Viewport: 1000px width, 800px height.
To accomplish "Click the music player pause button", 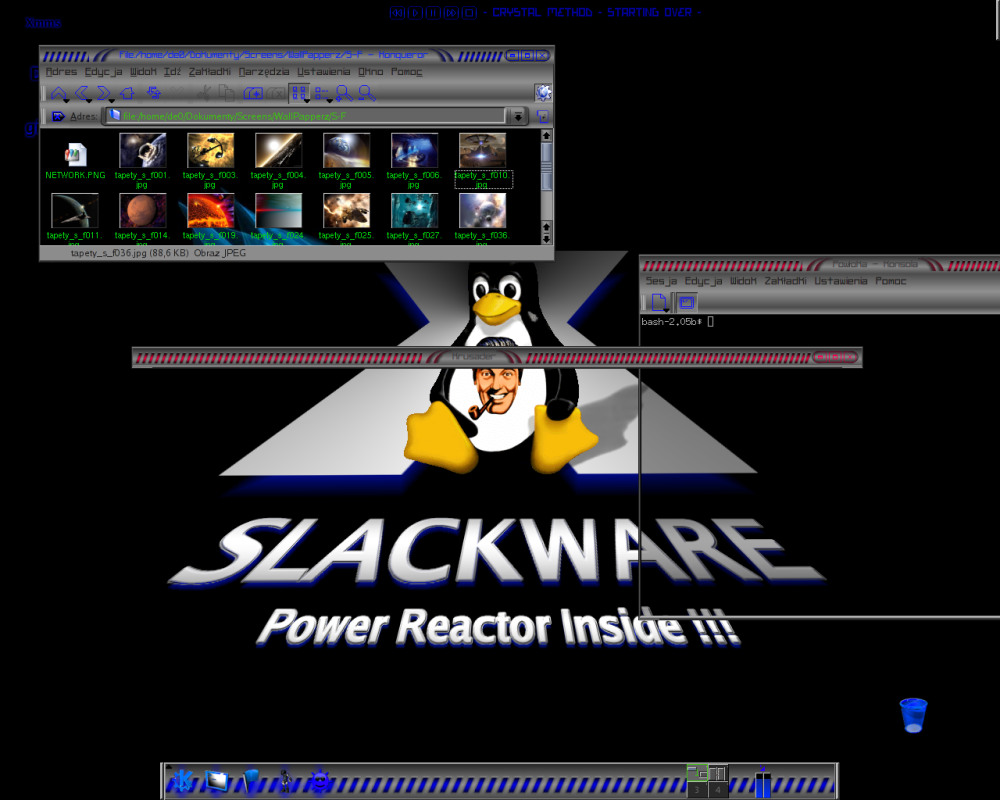I will coord(433,13).
